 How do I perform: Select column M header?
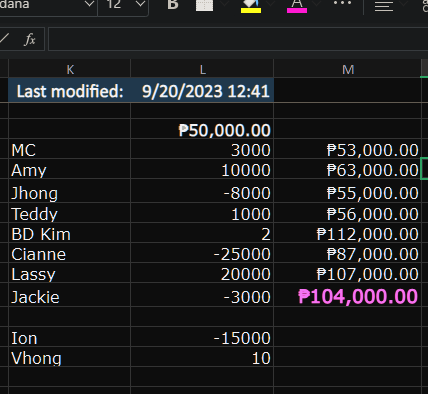coord(347,69)
